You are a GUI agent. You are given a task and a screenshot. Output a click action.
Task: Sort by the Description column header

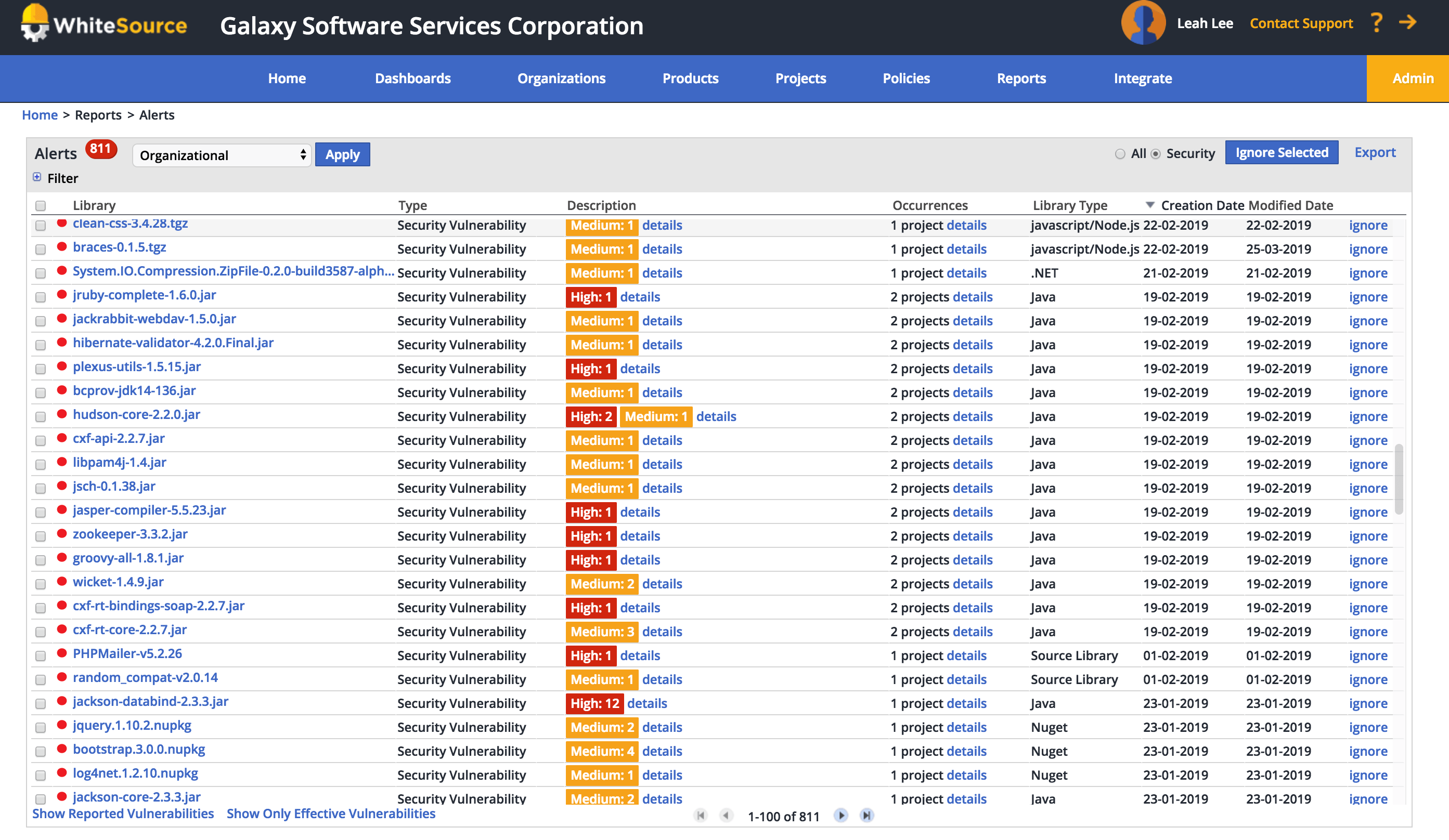(601, 205)
